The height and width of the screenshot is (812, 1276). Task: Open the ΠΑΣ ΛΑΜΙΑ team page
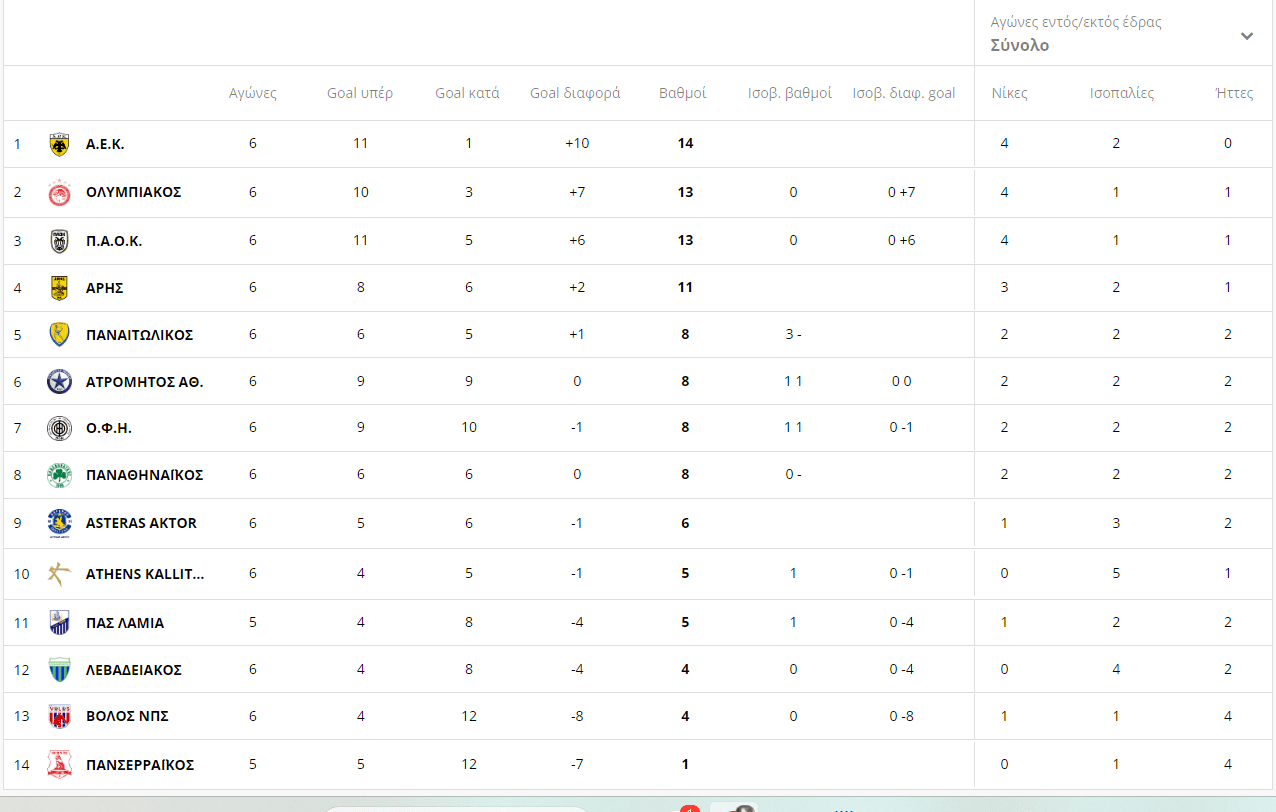[x=125, y=623]
